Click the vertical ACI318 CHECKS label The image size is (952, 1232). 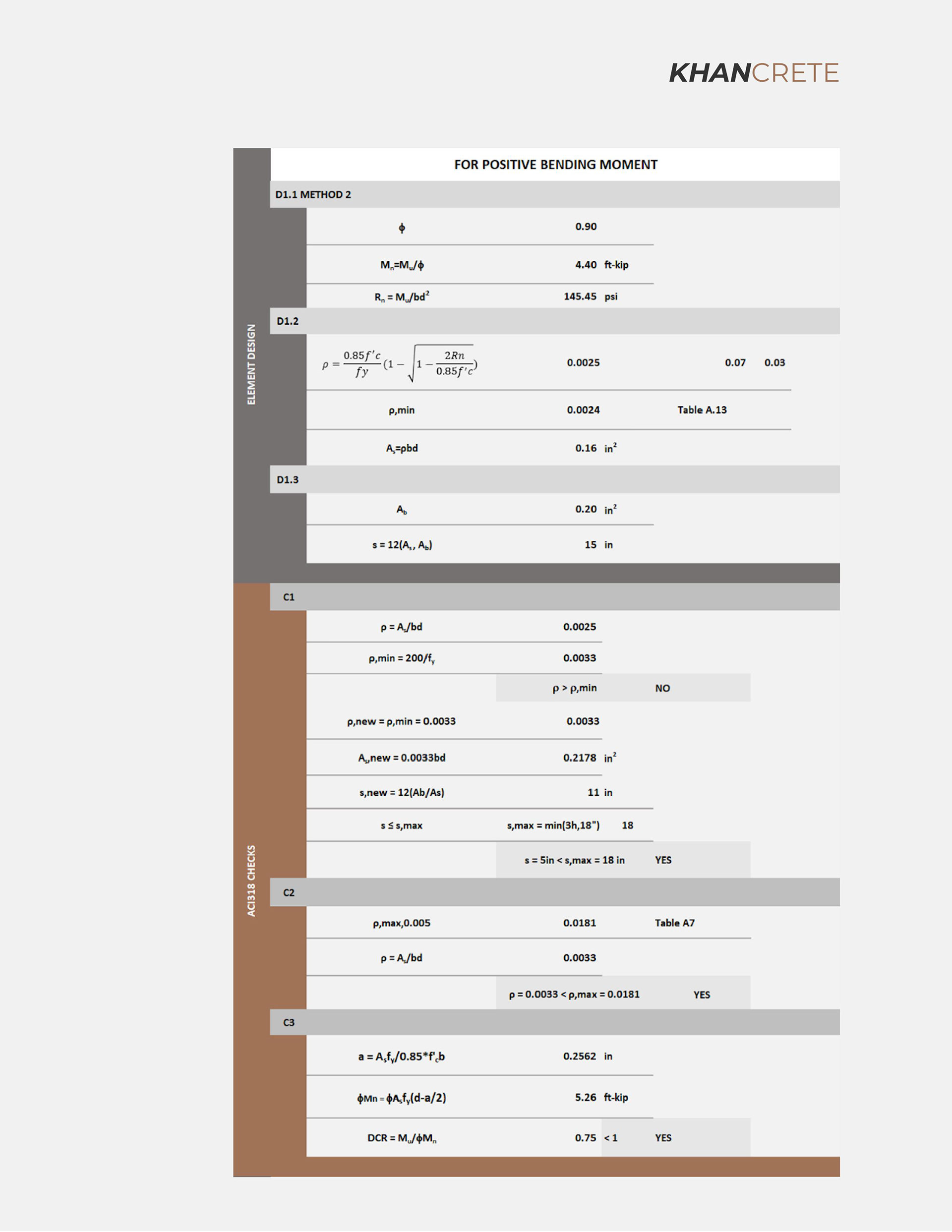pos(252,880)
